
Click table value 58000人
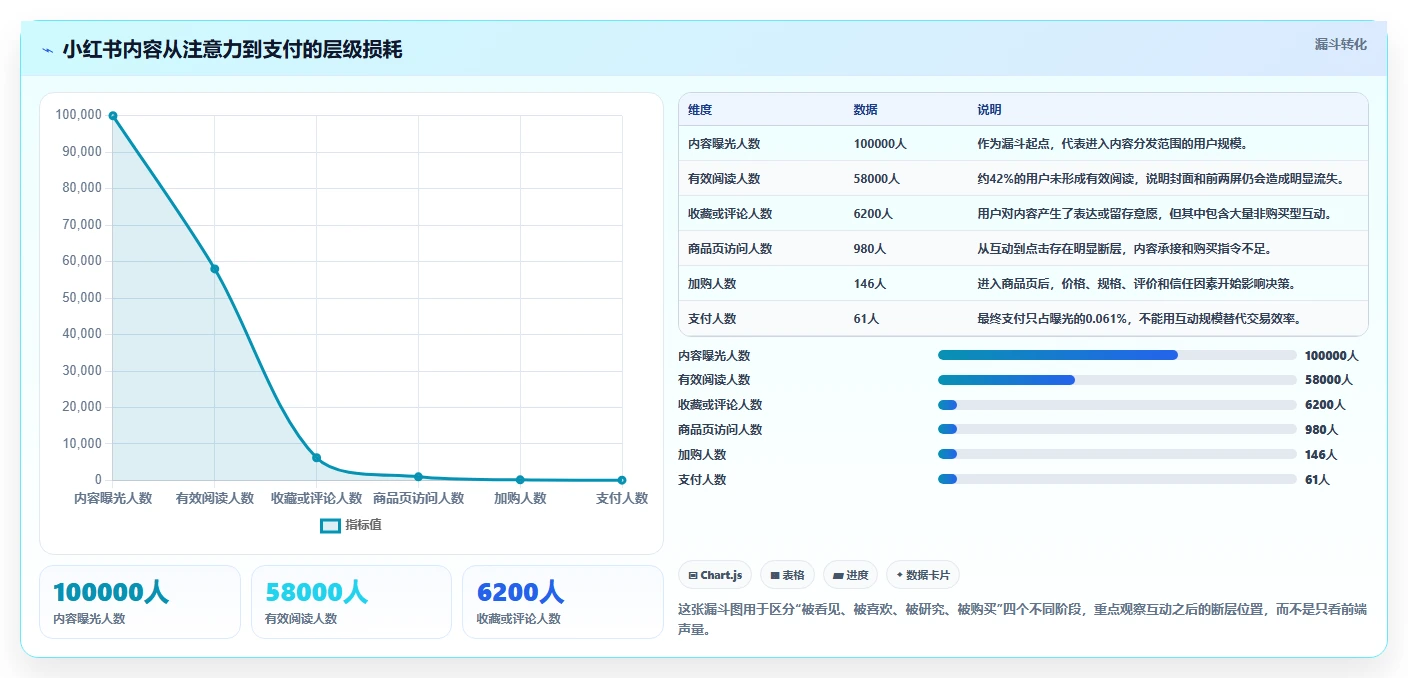coord(877,179)
